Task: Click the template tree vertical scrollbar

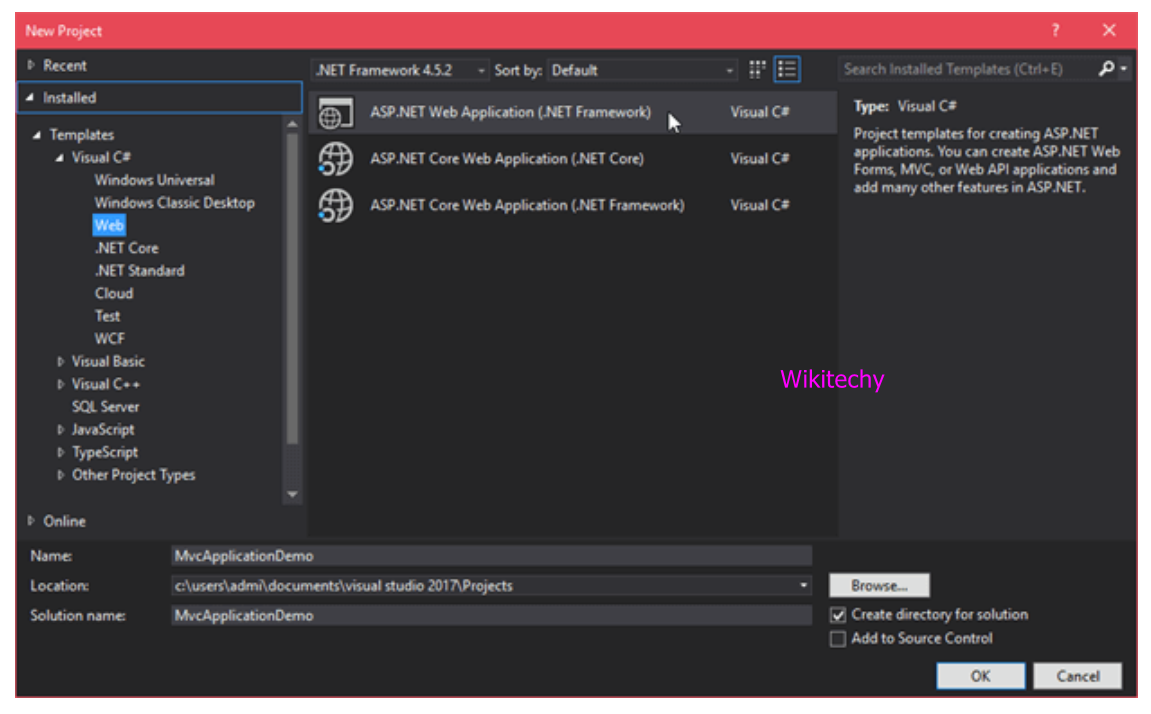Action: [292, 290]
